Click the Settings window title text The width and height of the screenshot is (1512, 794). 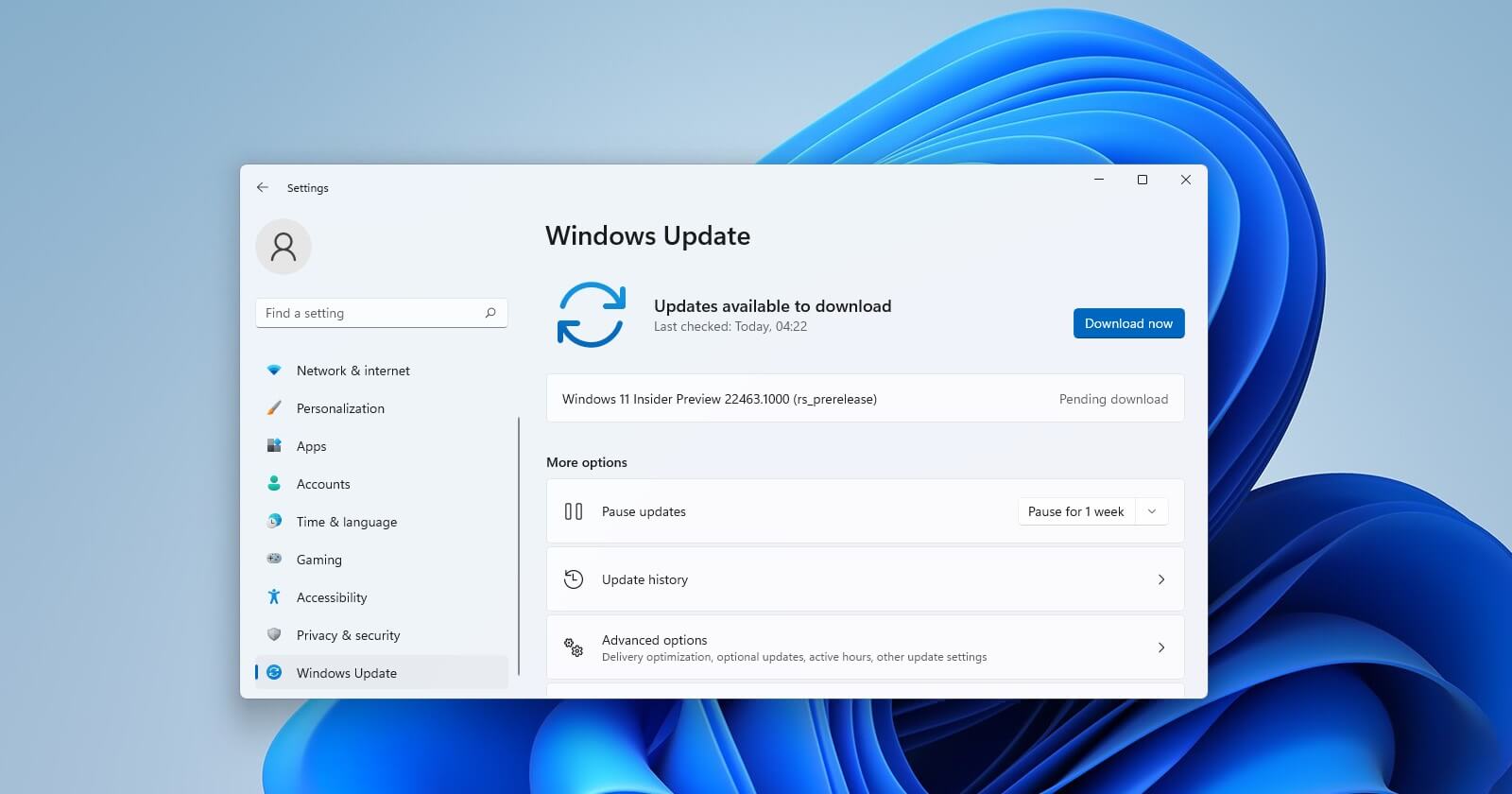coord(308,188)
